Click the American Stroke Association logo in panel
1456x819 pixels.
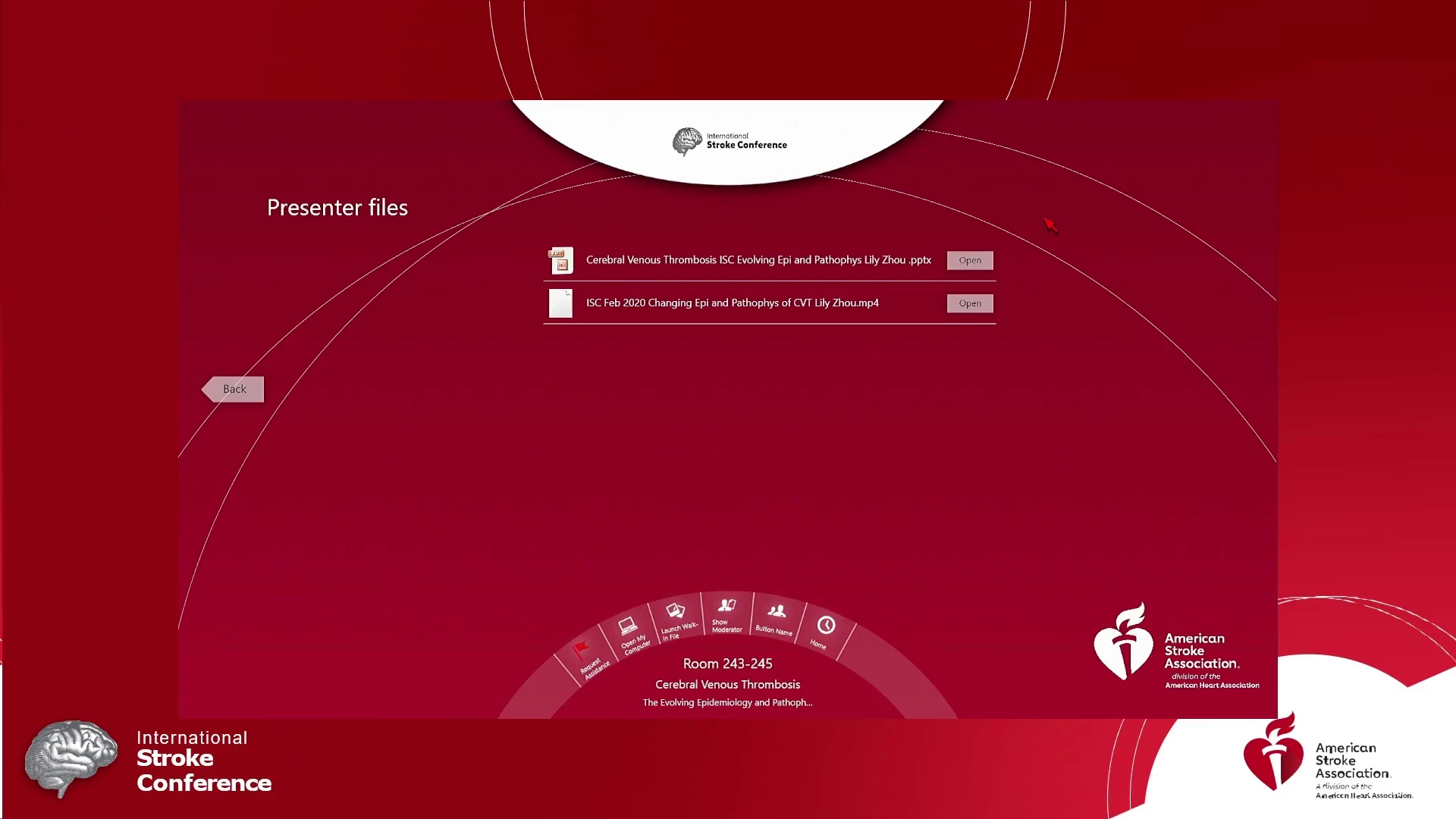pyautogui.click(x=1175, y=647)
